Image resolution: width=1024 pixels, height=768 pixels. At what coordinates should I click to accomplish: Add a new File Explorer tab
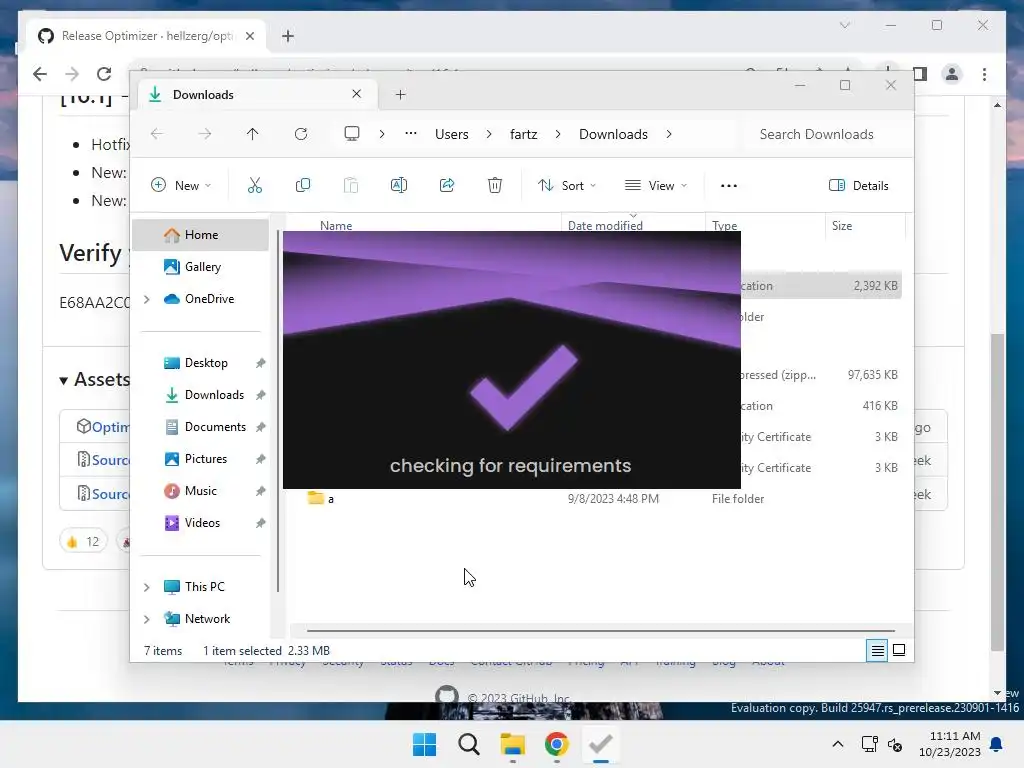coord(400,95)
